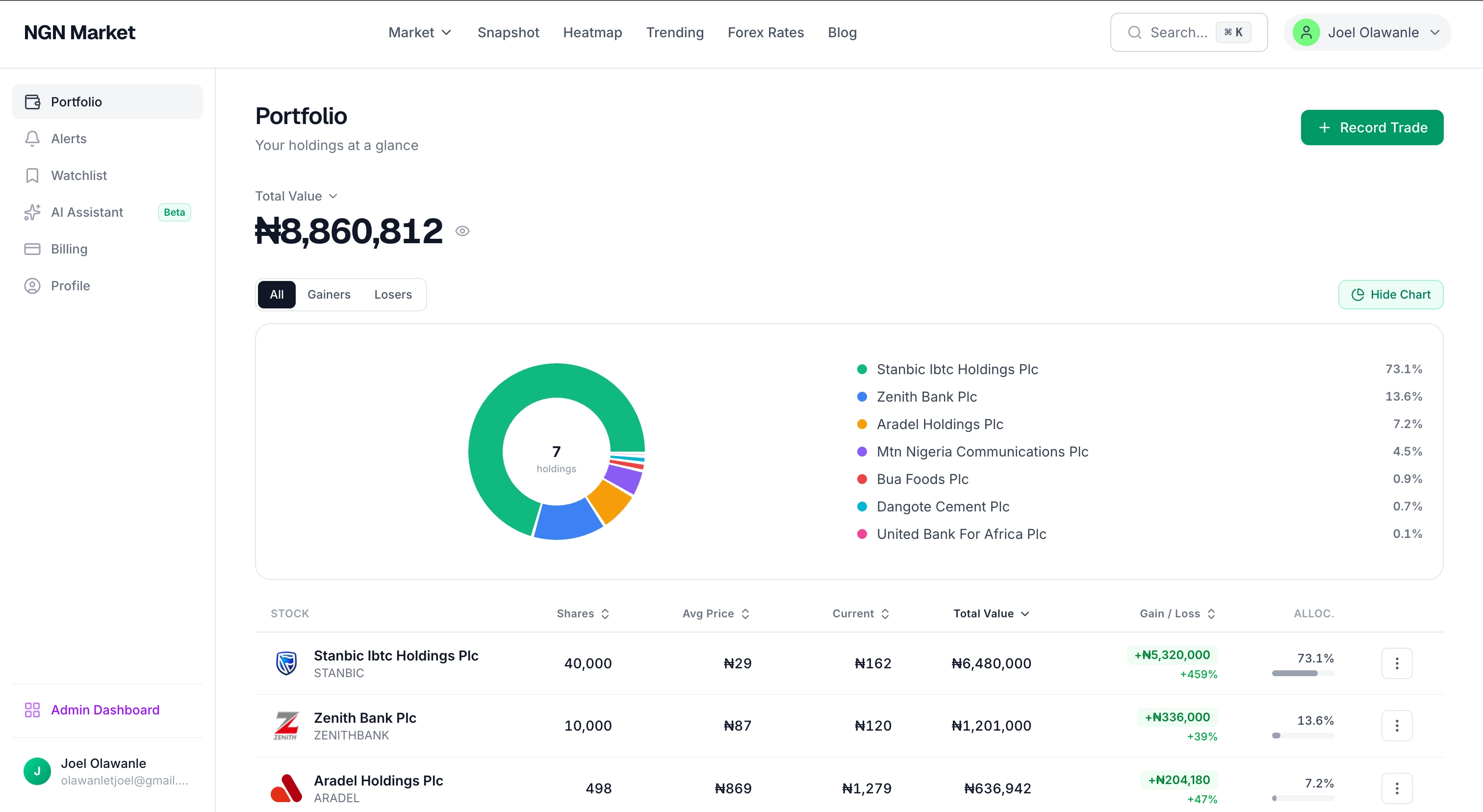Click the Record Trade button

1372,127
